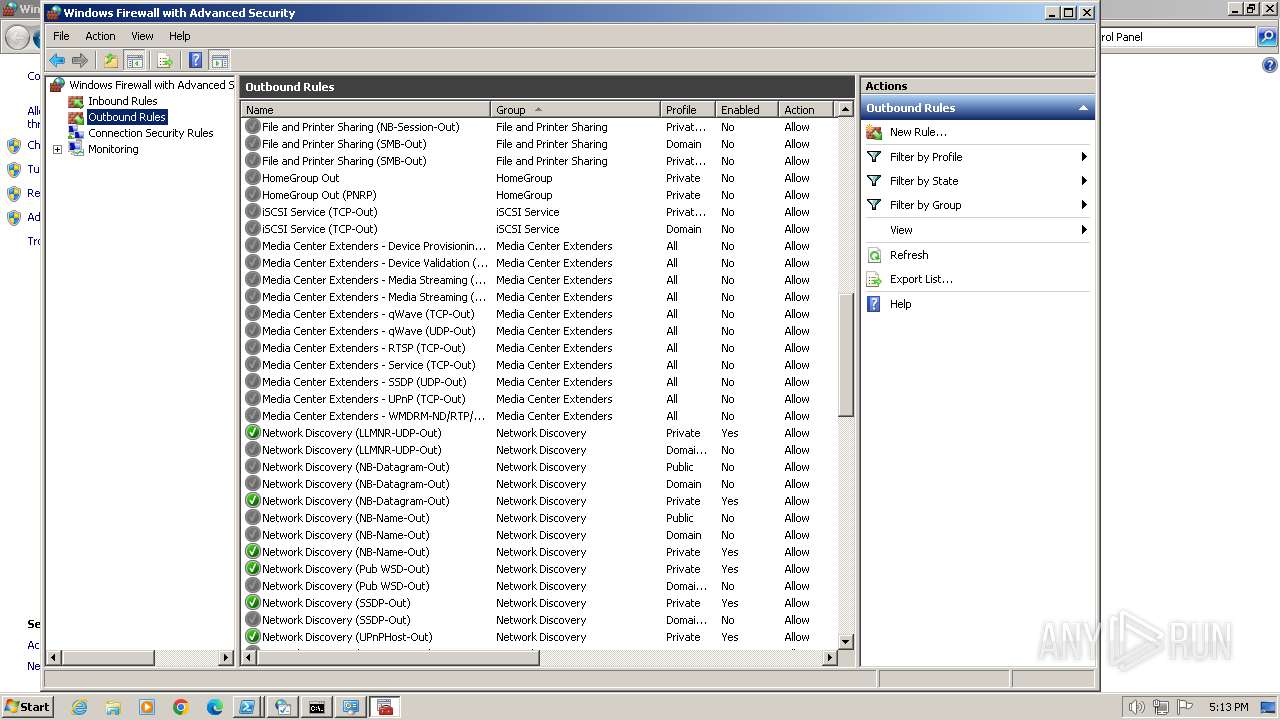
Task: Expand the Monitoring tree node
Action: point(57,150)
